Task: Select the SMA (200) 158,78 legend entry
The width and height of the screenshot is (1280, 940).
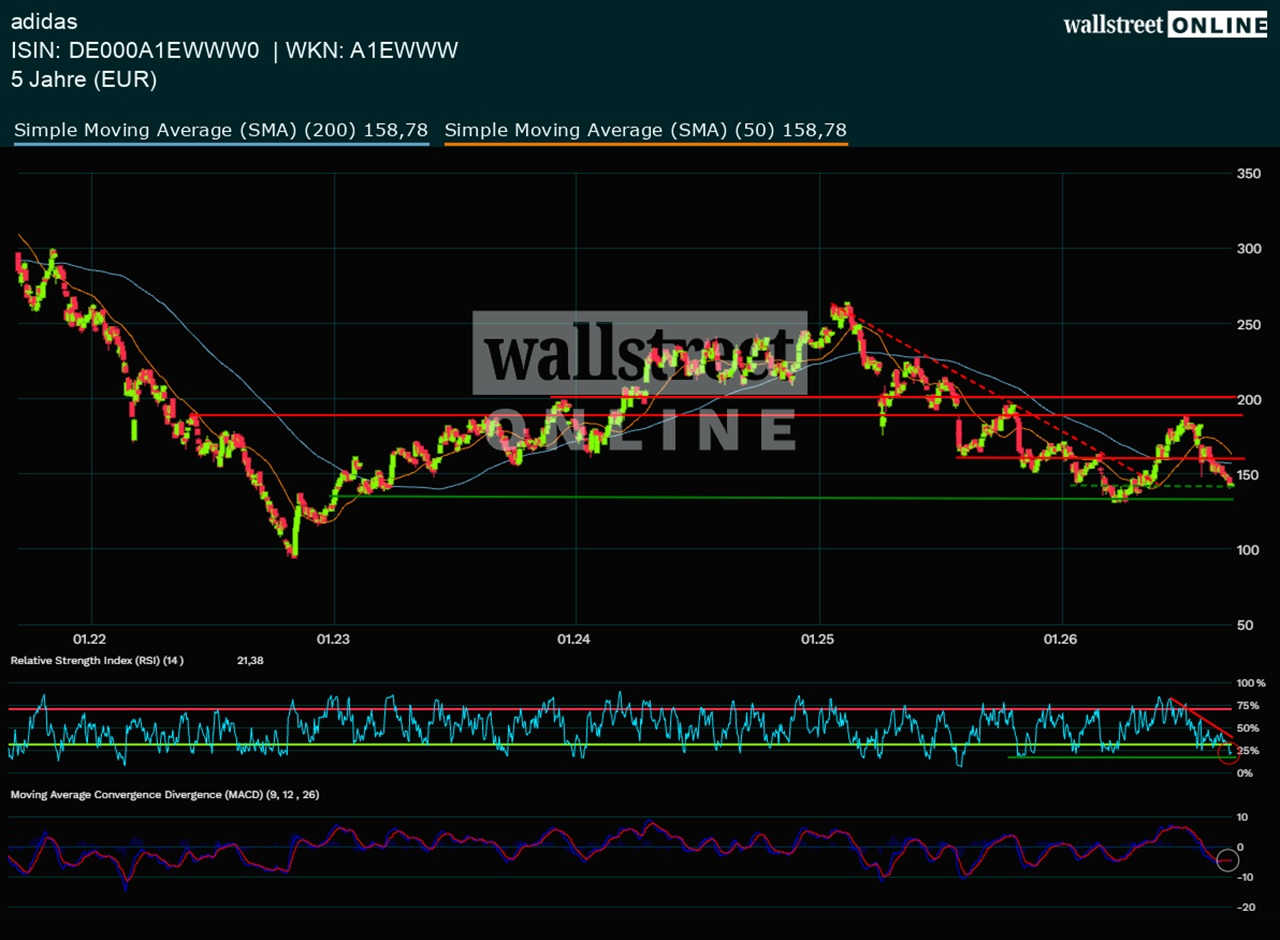Action: pos(221,130)
